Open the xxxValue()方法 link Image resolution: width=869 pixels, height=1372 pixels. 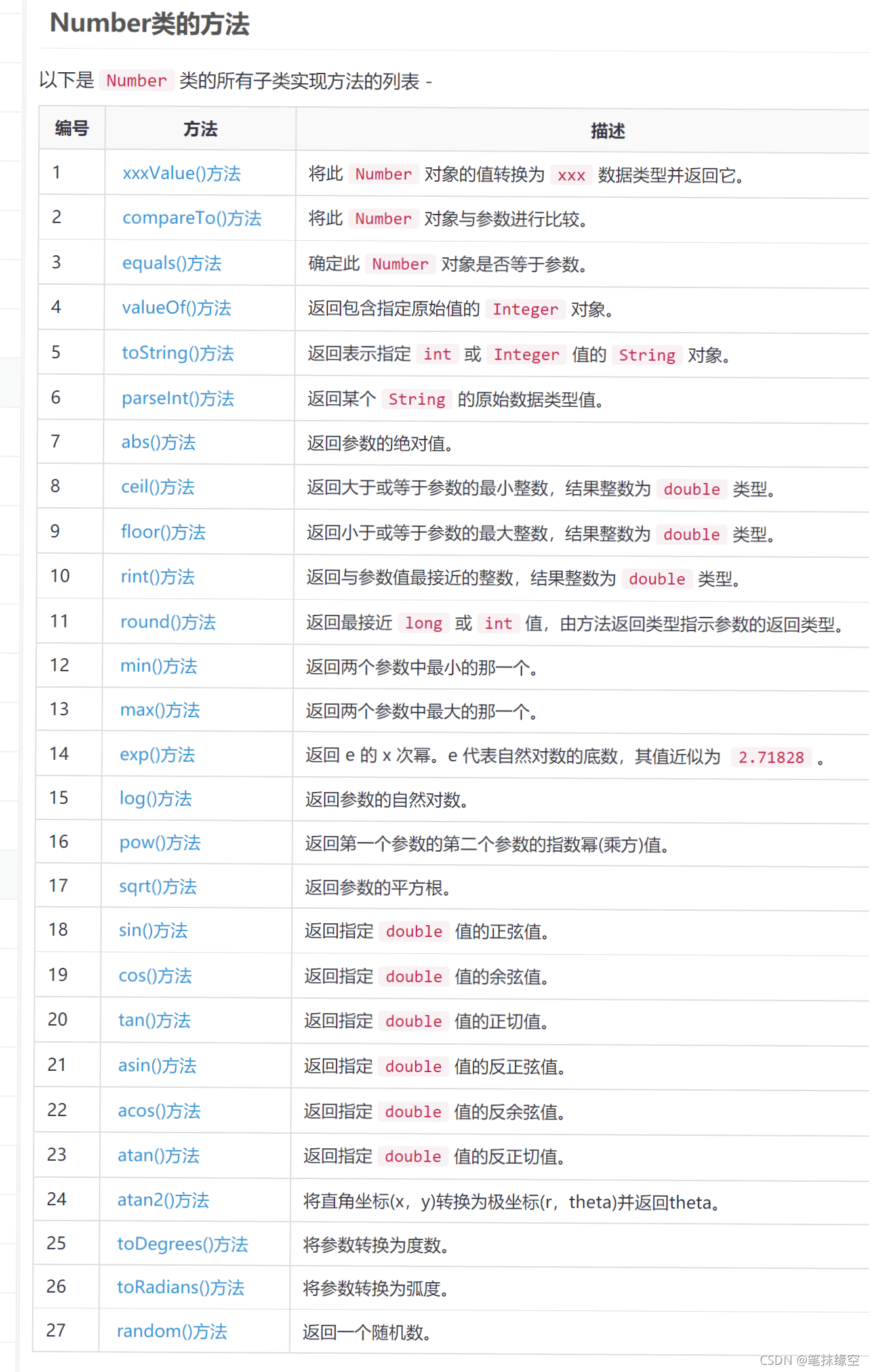click(182, 173)
